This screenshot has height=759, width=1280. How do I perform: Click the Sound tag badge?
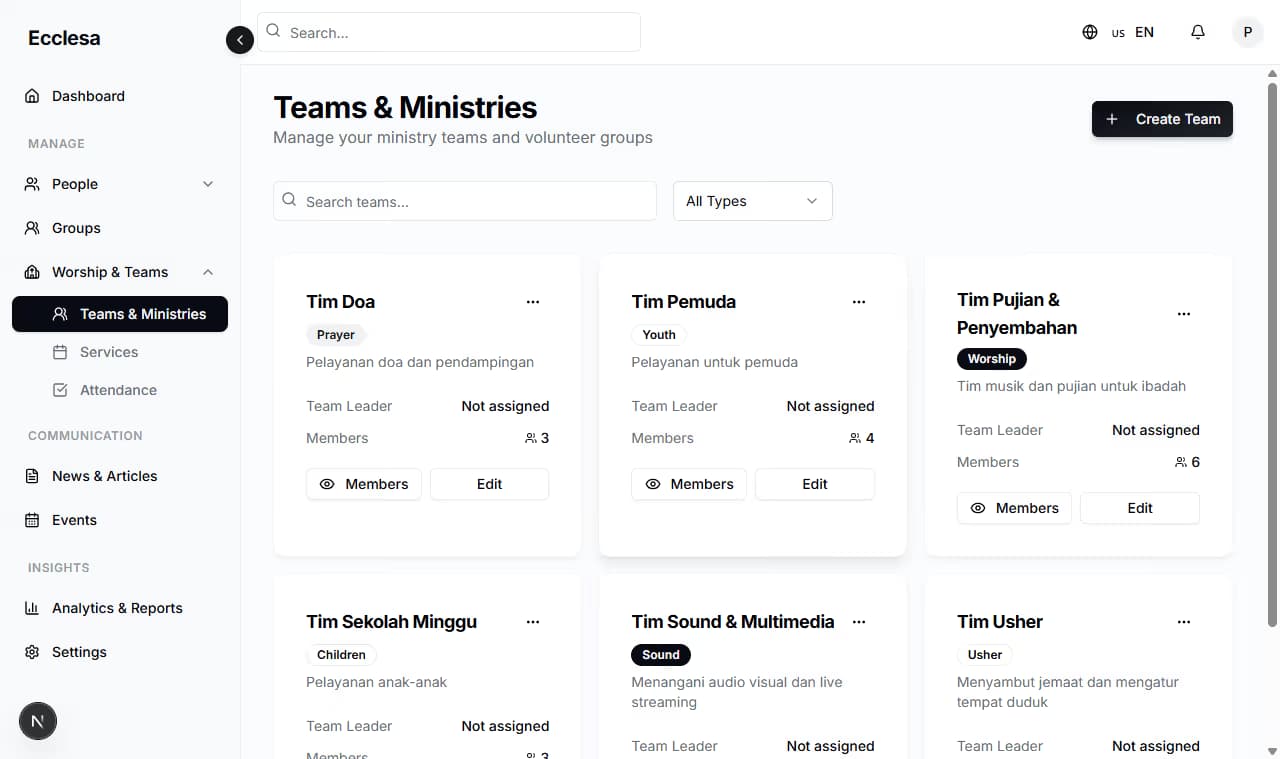click(x=661, y=655)
